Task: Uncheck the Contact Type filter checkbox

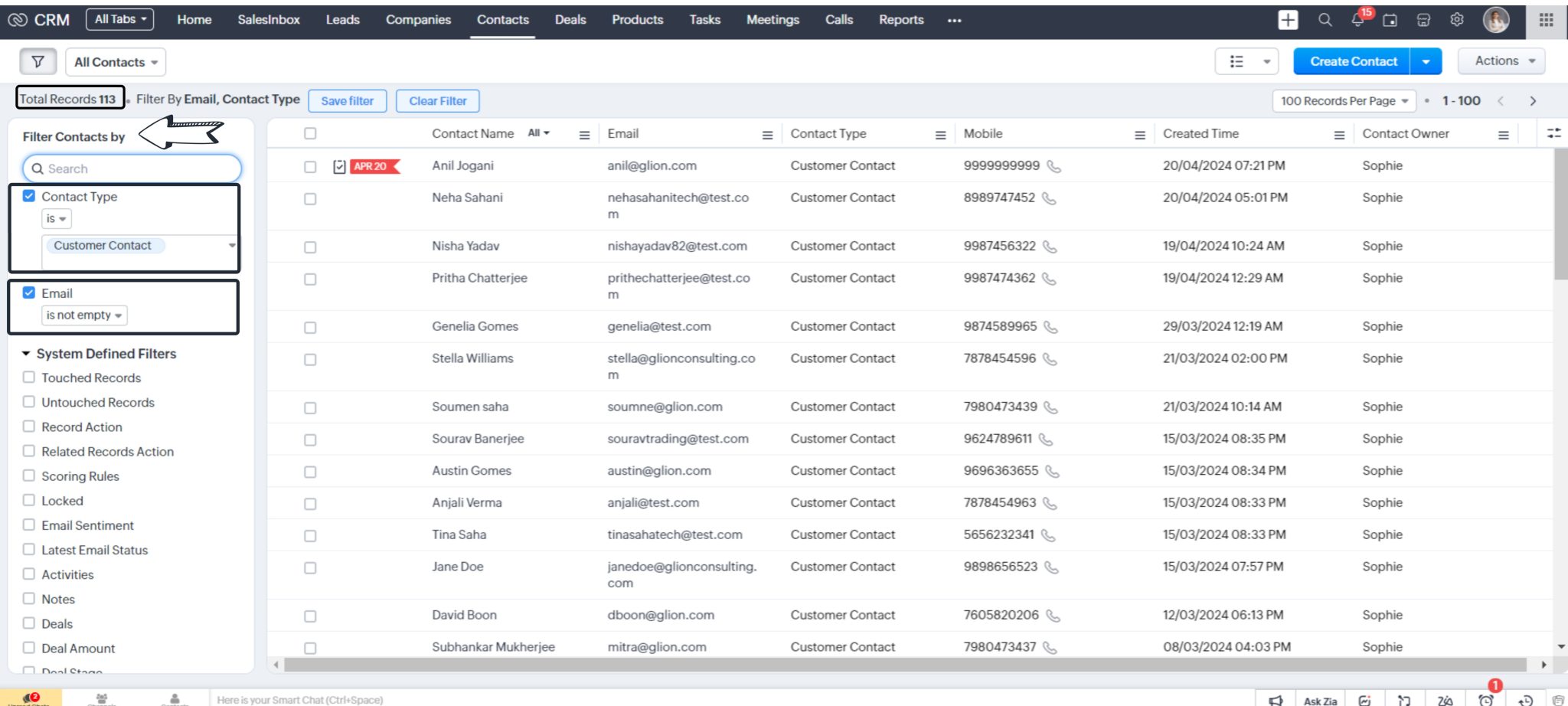Action: tap(29, 196)
